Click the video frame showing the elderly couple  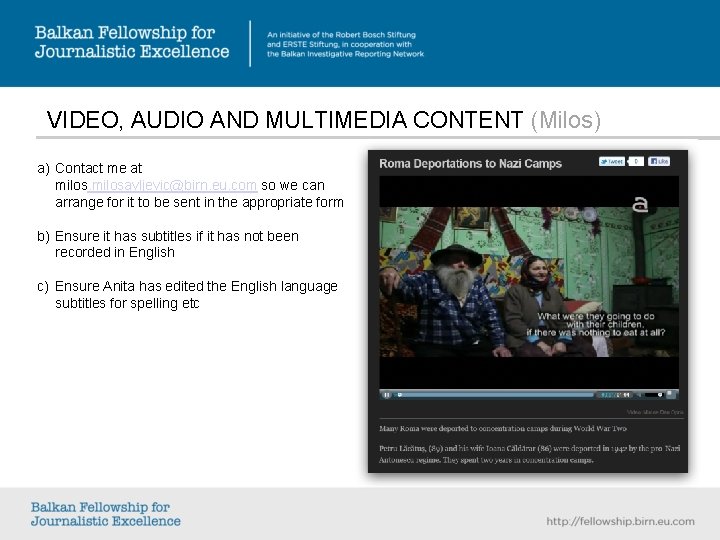coord(529,281)
